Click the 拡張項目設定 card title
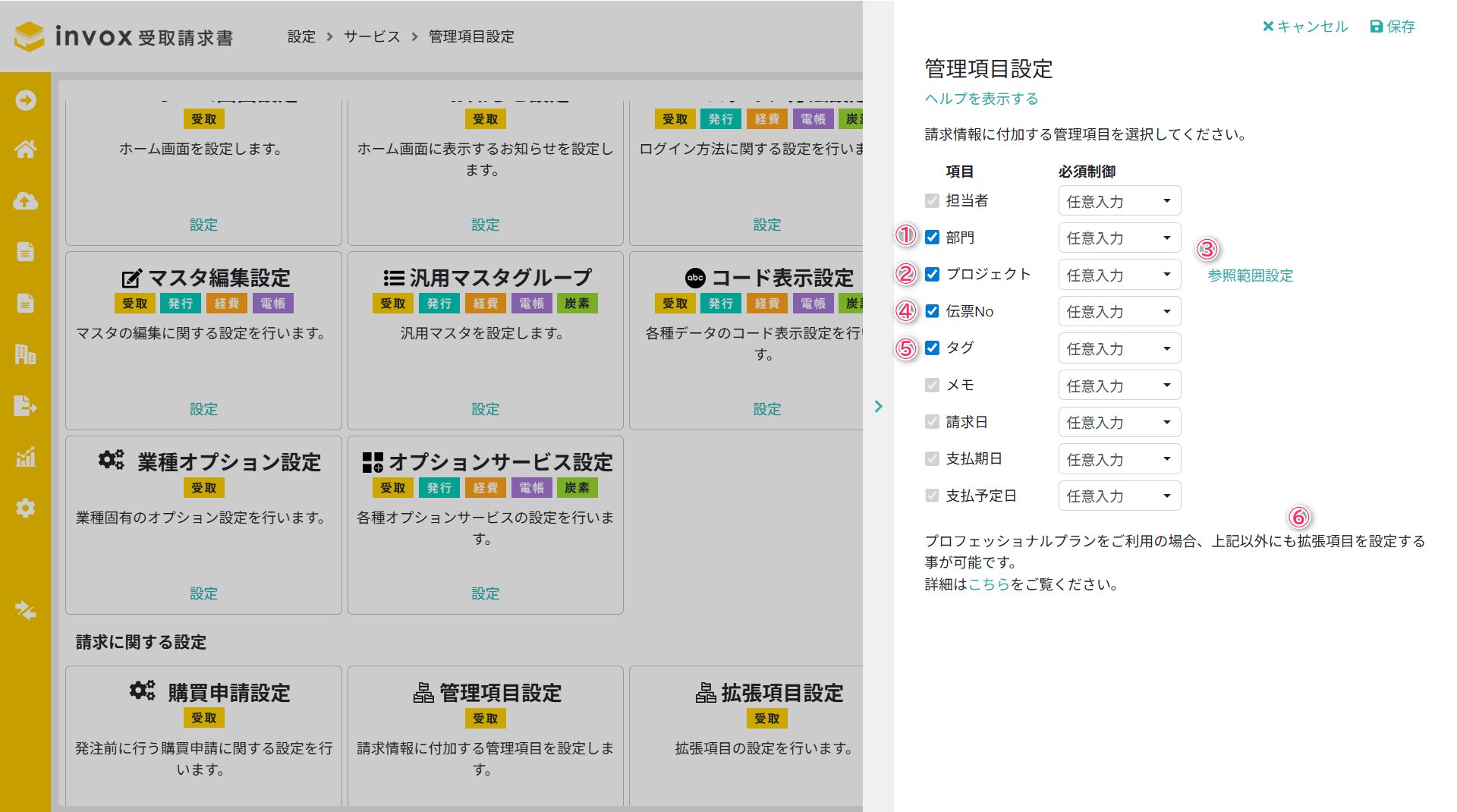 [782, 693]
